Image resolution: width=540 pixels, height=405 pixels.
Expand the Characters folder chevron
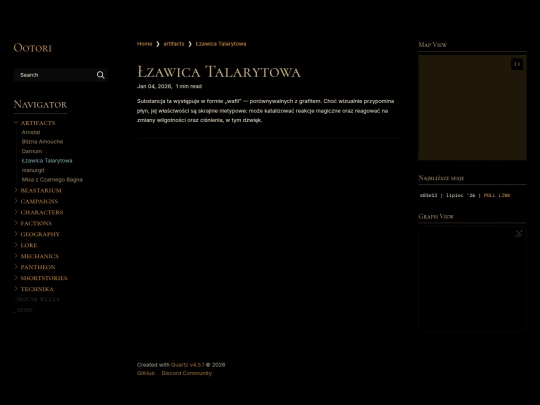(16, 212)
